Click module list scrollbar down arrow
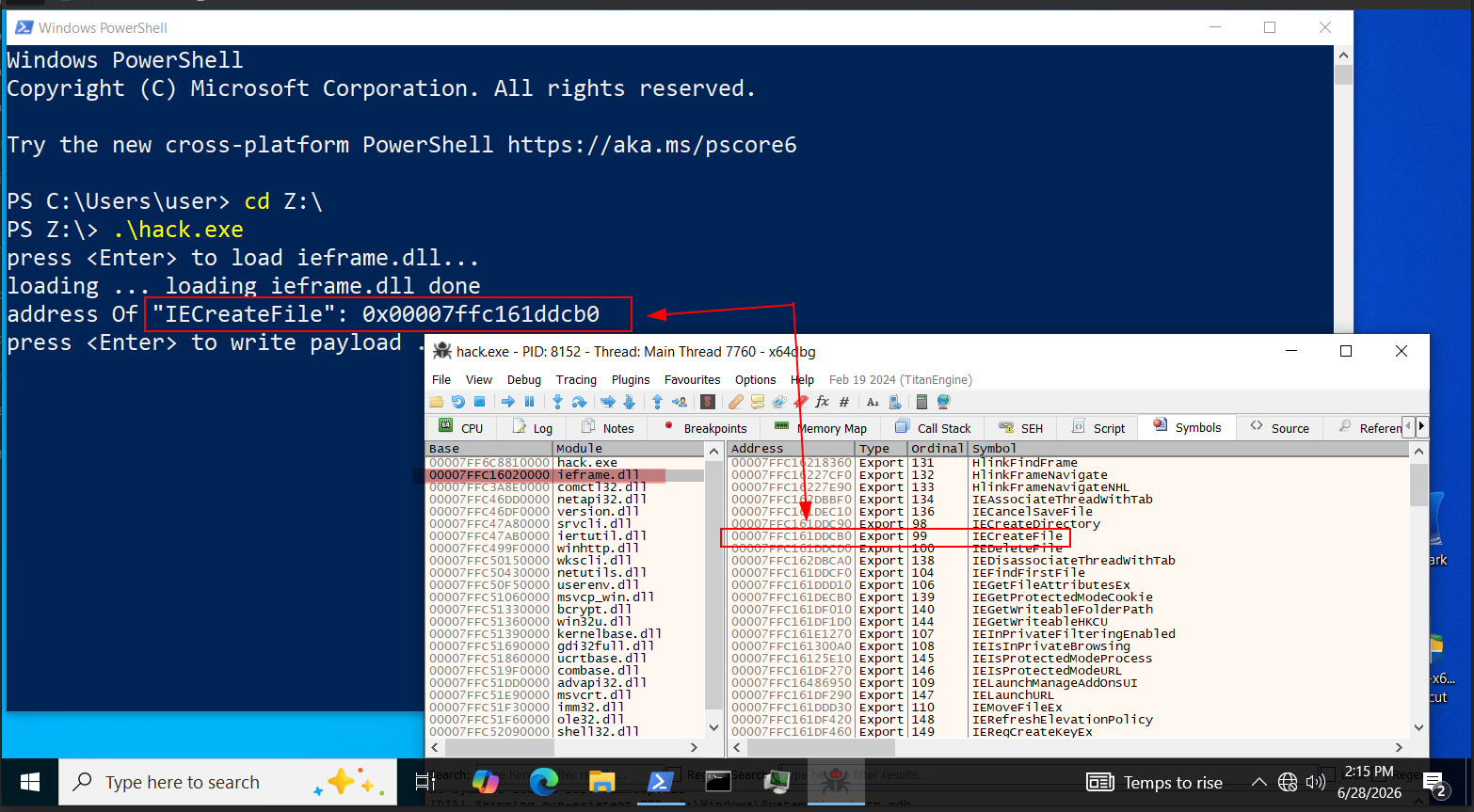The width and height of the screenshot is (1474, 812). pos(713,727)
